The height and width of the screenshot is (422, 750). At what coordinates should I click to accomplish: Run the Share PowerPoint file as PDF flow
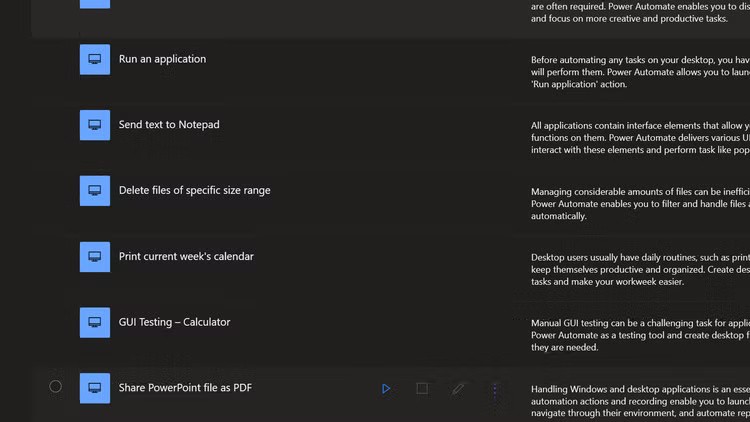point(386,388)
